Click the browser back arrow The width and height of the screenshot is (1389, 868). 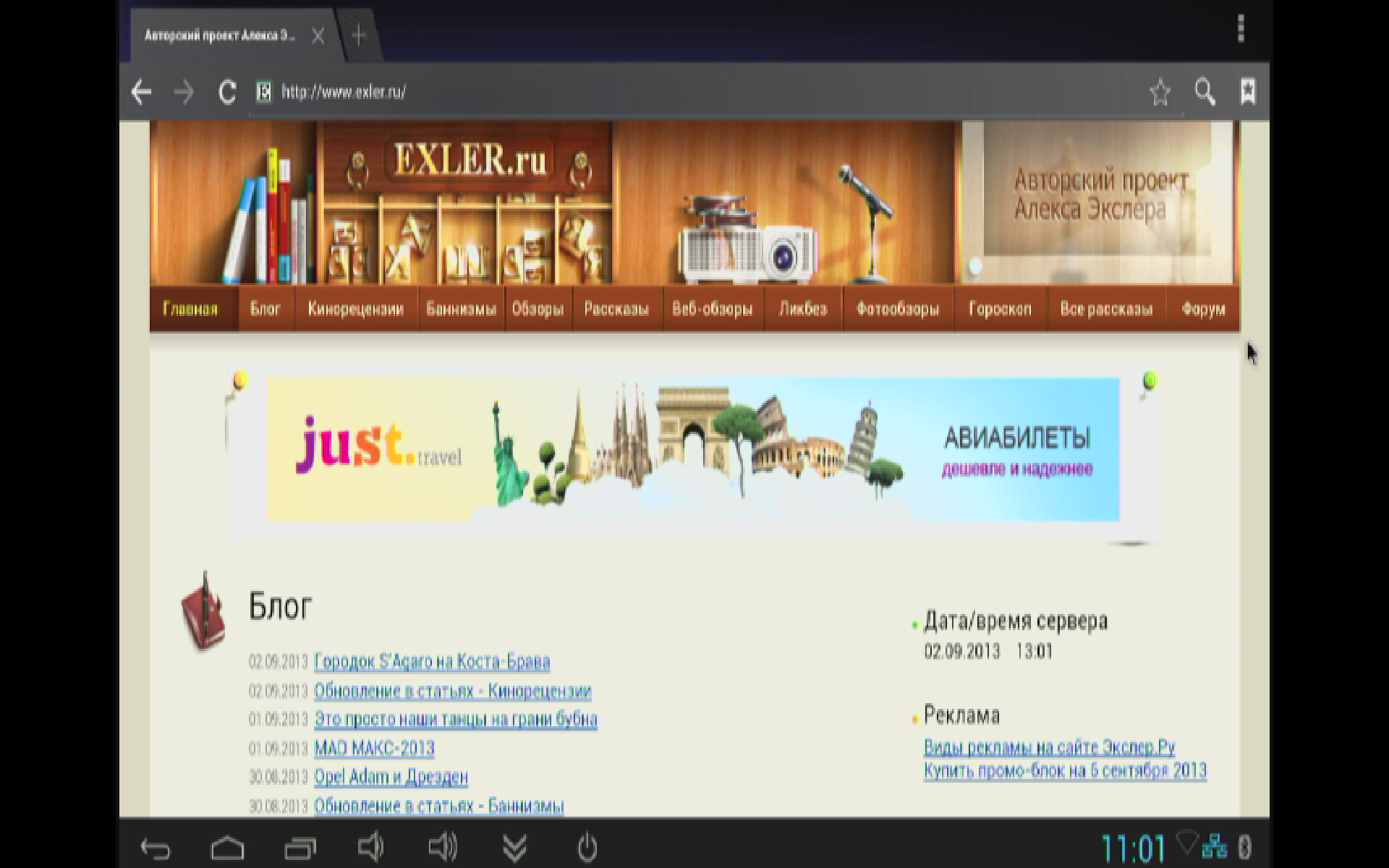142,93
